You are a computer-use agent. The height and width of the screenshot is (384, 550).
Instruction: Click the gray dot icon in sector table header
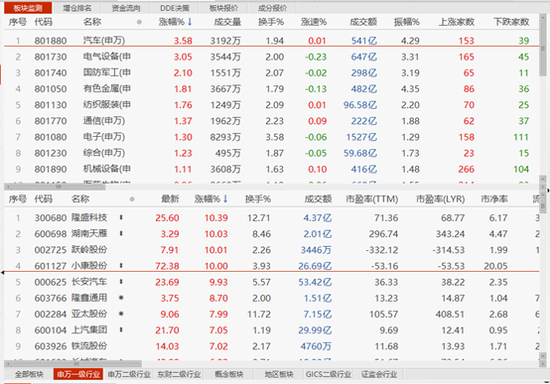point(139,22)
